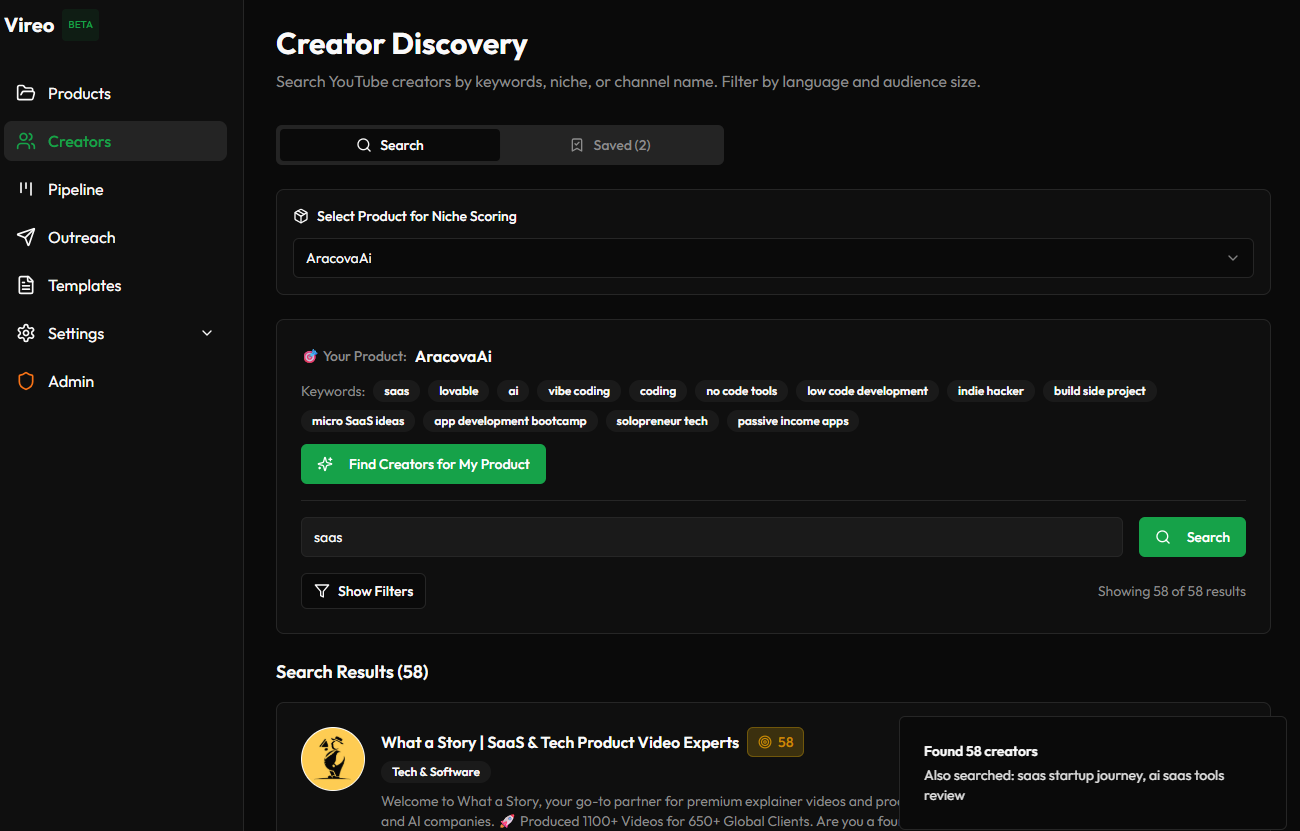Open Products folder icon in sidebar
Viewport: 1300px width, 831px height.
coord(26,93)
